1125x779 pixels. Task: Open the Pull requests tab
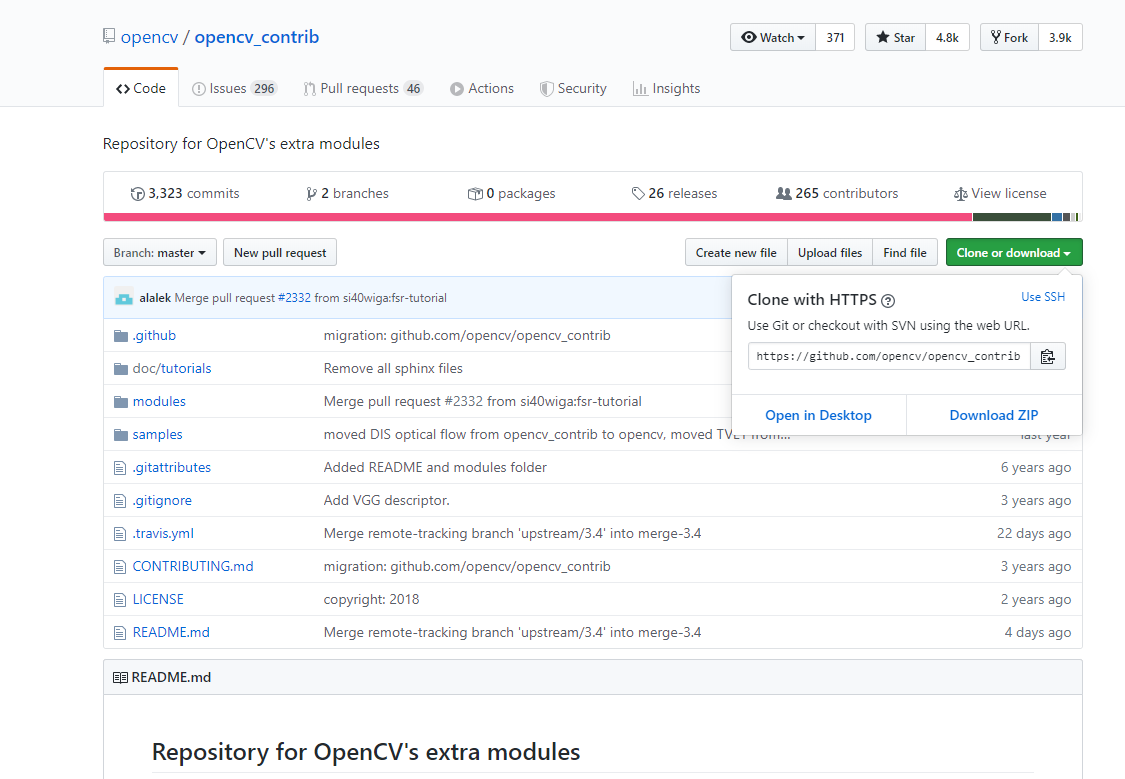pos(363,88)
